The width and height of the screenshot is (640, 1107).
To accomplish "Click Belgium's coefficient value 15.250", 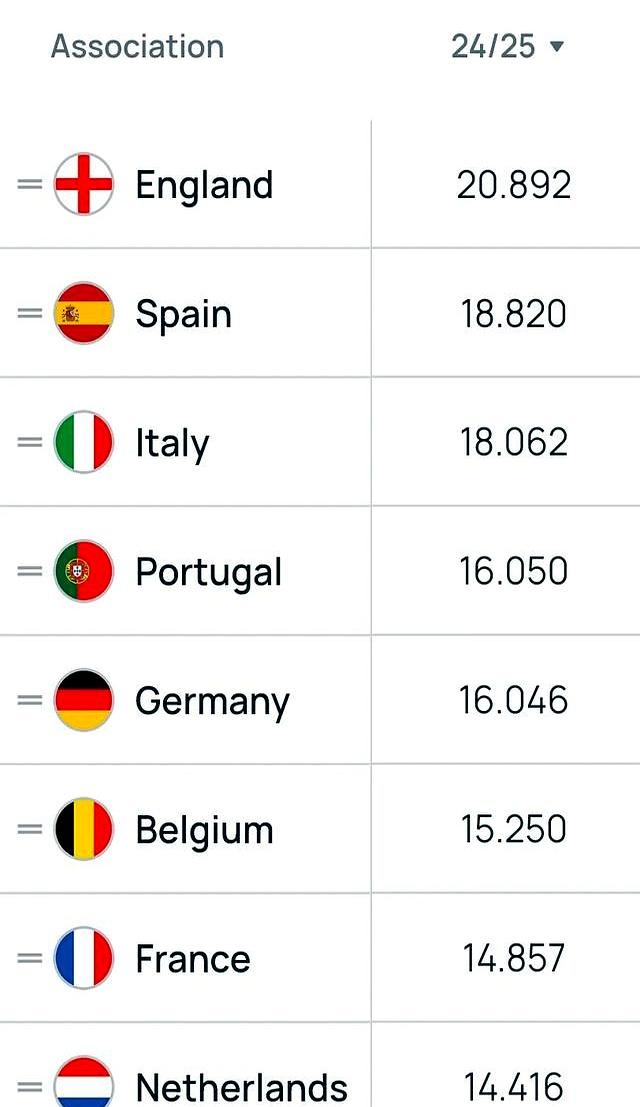I will (514, 829).
